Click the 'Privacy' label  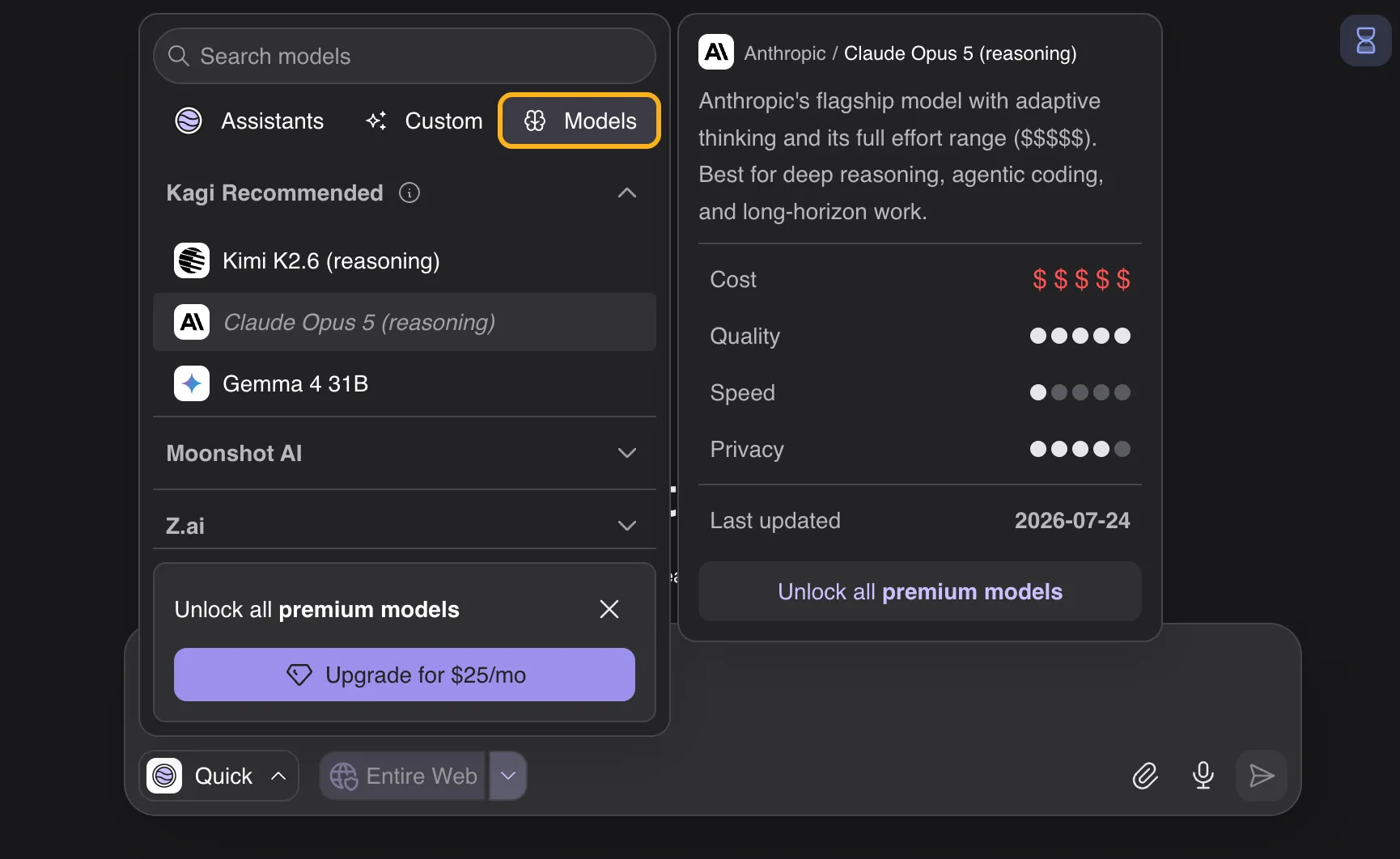point(747,449)
